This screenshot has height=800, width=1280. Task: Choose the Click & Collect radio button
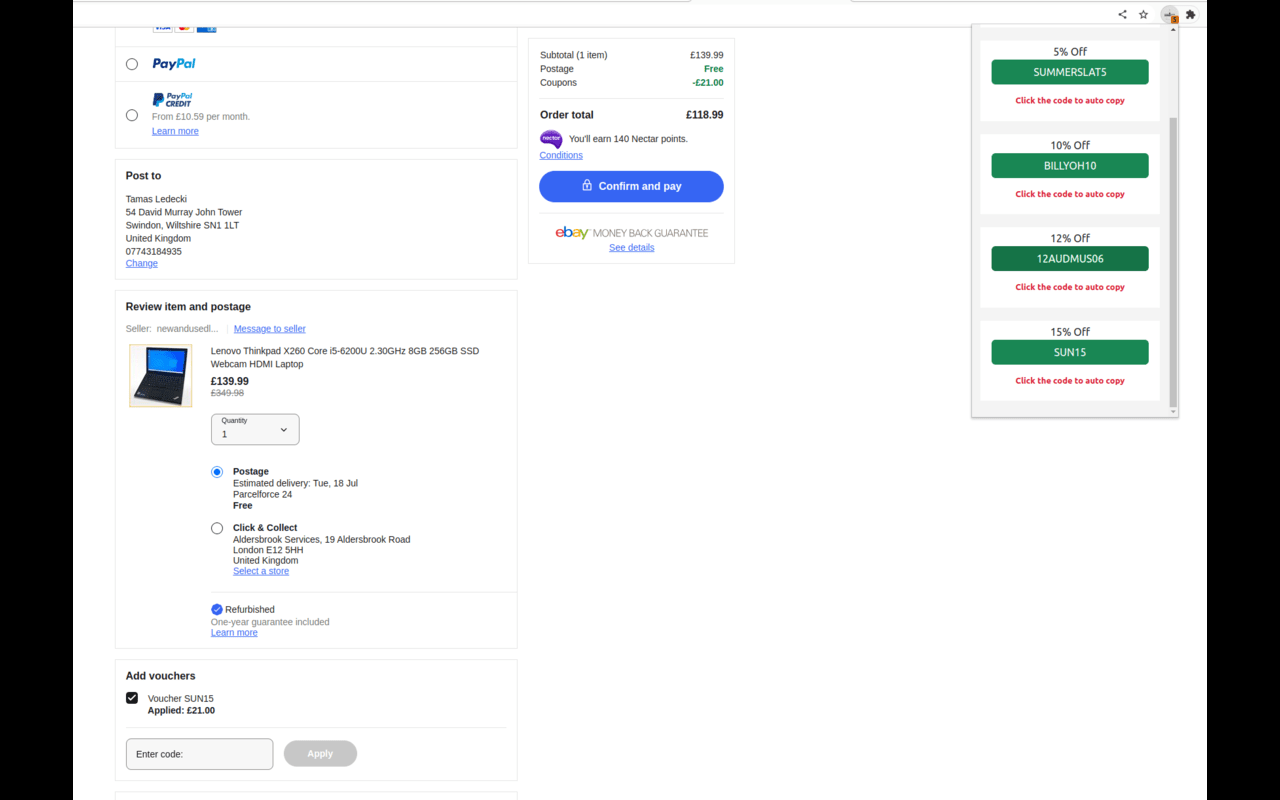(217, 528)
